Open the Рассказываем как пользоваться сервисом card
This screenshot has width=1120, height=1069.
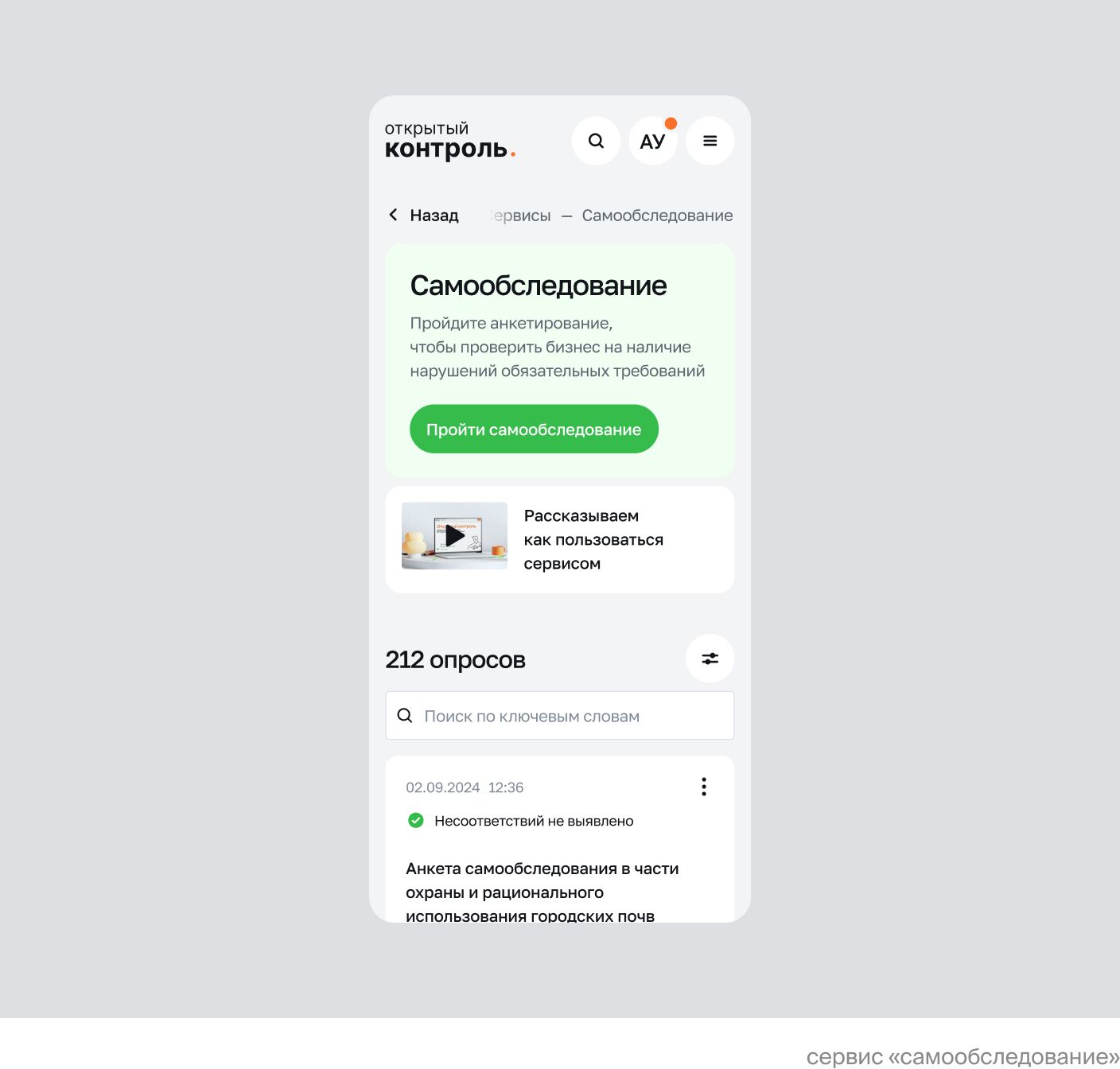pyautogui.click(x=560, y=539)
